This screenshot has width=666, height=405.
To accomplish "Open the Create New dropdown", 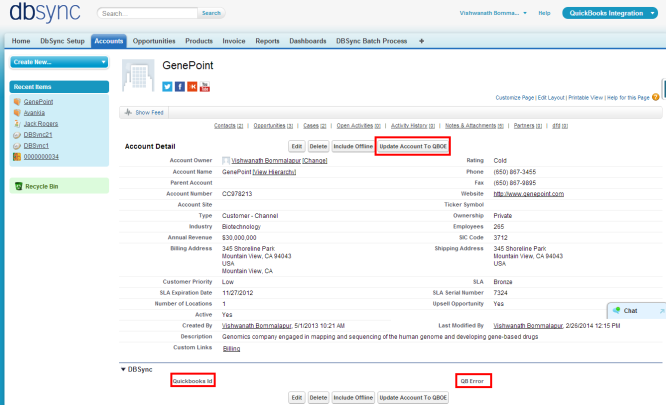I will click(x=59, y=62).
